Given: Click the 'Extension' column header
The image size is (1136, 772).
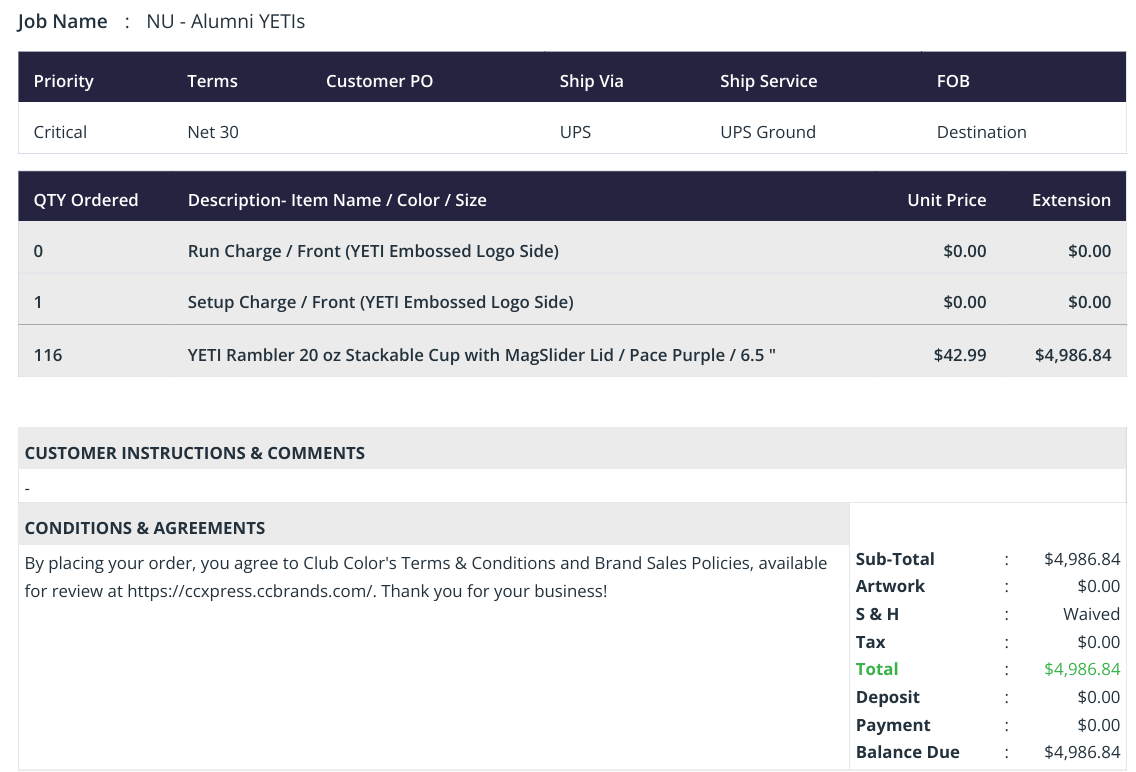Looking at the screenshot, I should coord(1072,200).
